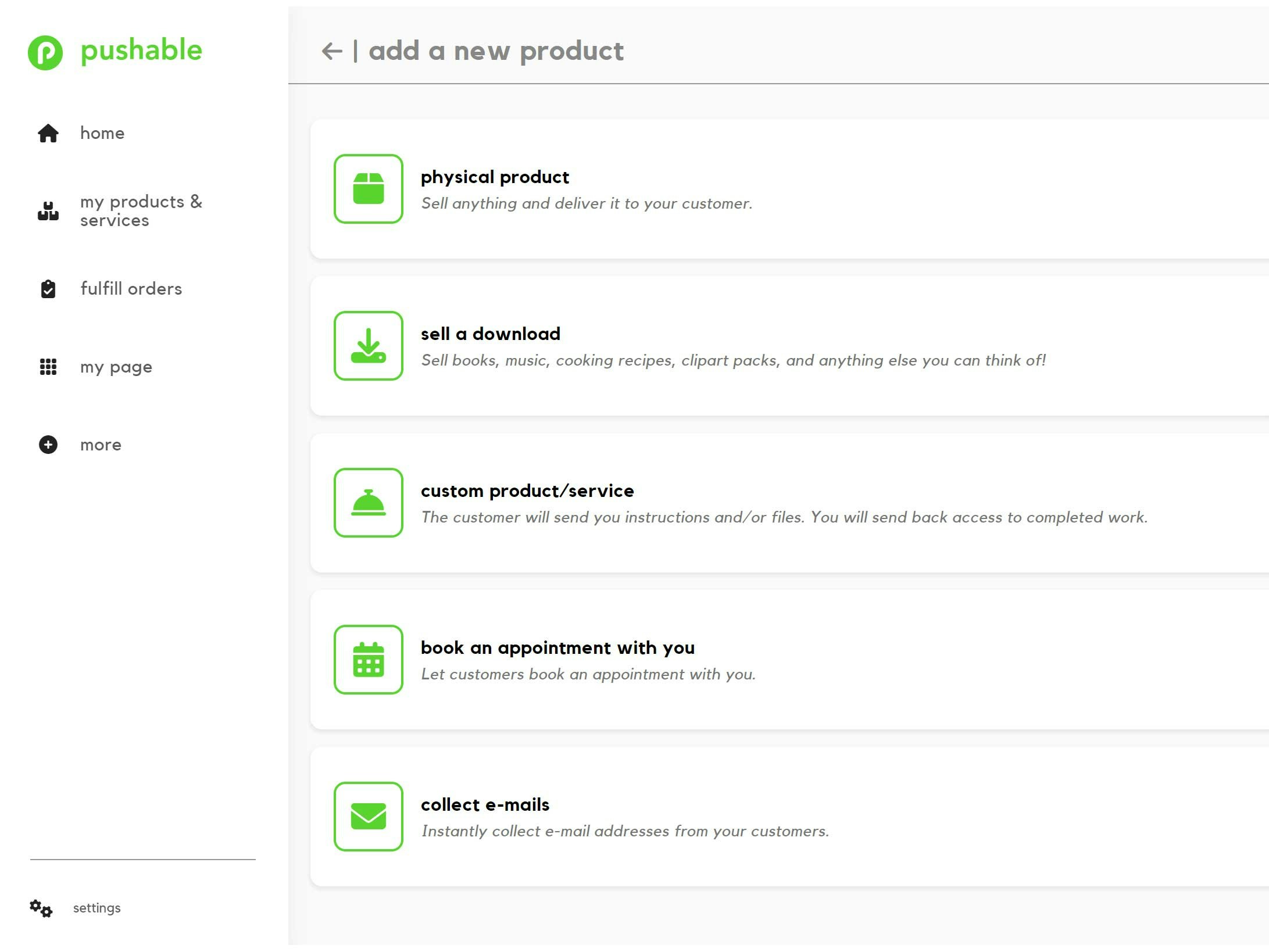Select the 'physical product' title
Viewport: 1269px width, 952px height.
click(x=495, y=177)
